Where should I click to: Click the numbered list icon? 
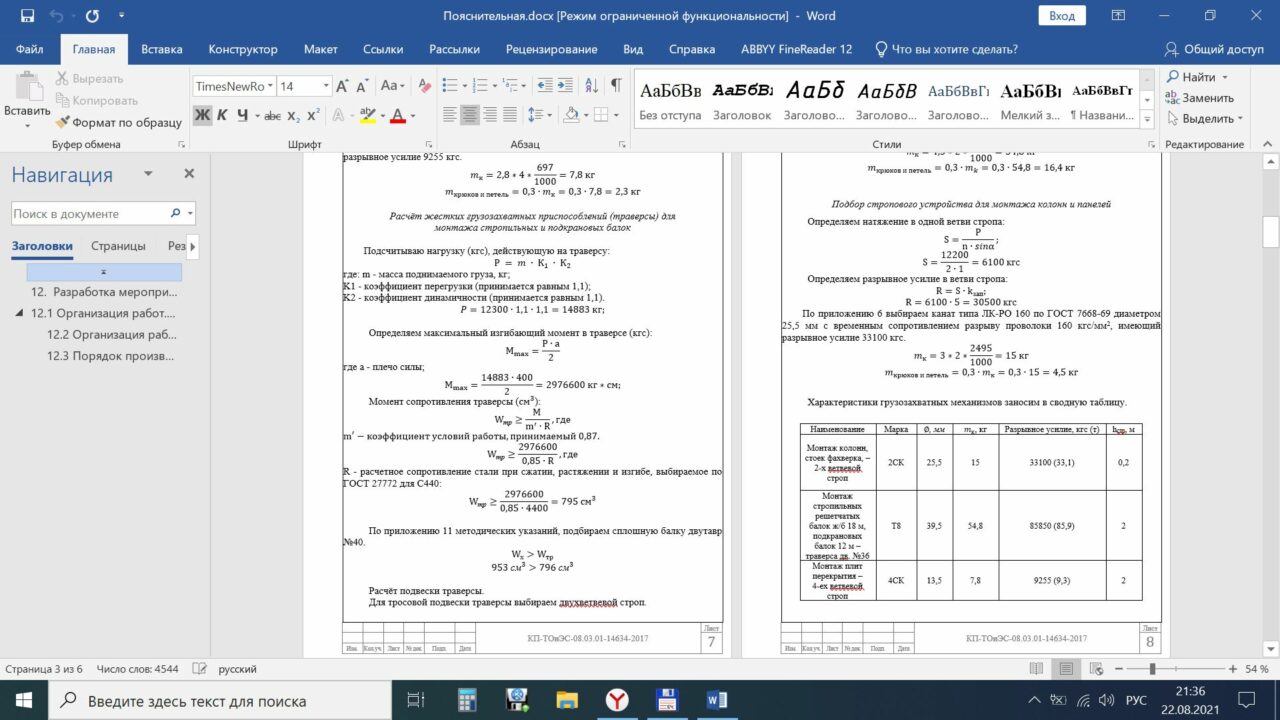coord(480,86)
